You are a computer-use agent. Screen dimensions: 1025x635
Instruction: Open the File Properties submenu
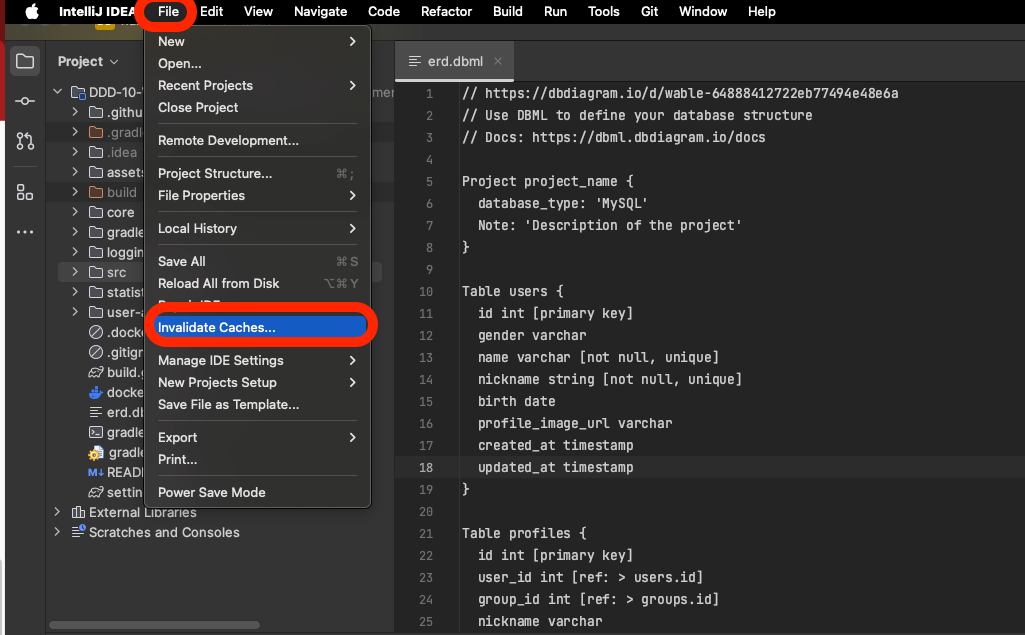coord(258,196)
